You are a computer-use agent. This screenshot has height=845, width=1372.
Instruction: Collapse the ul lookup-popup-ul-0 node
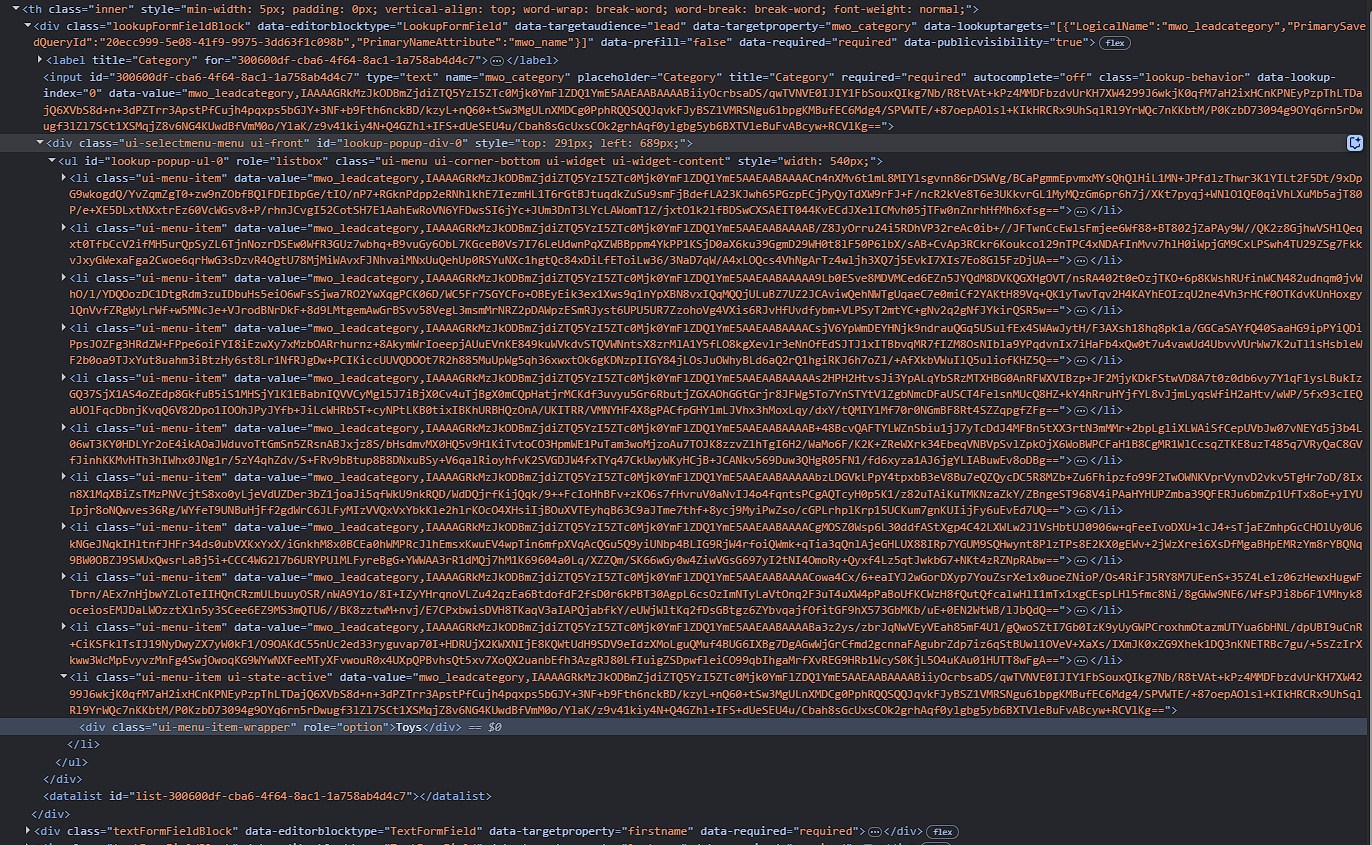(x=51, y=161)
